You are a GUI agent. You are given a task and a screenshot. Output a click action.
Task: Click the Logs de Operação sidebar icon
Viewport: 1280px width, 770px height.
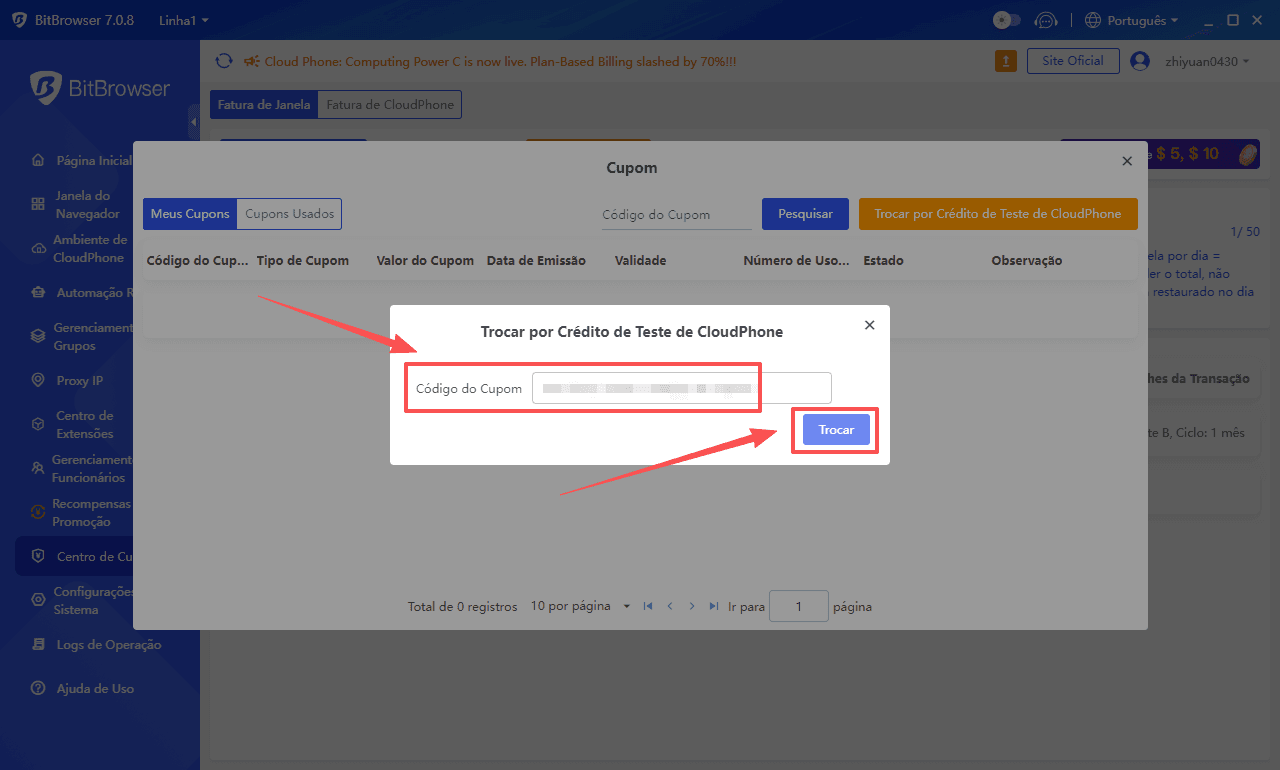[38, 645]
